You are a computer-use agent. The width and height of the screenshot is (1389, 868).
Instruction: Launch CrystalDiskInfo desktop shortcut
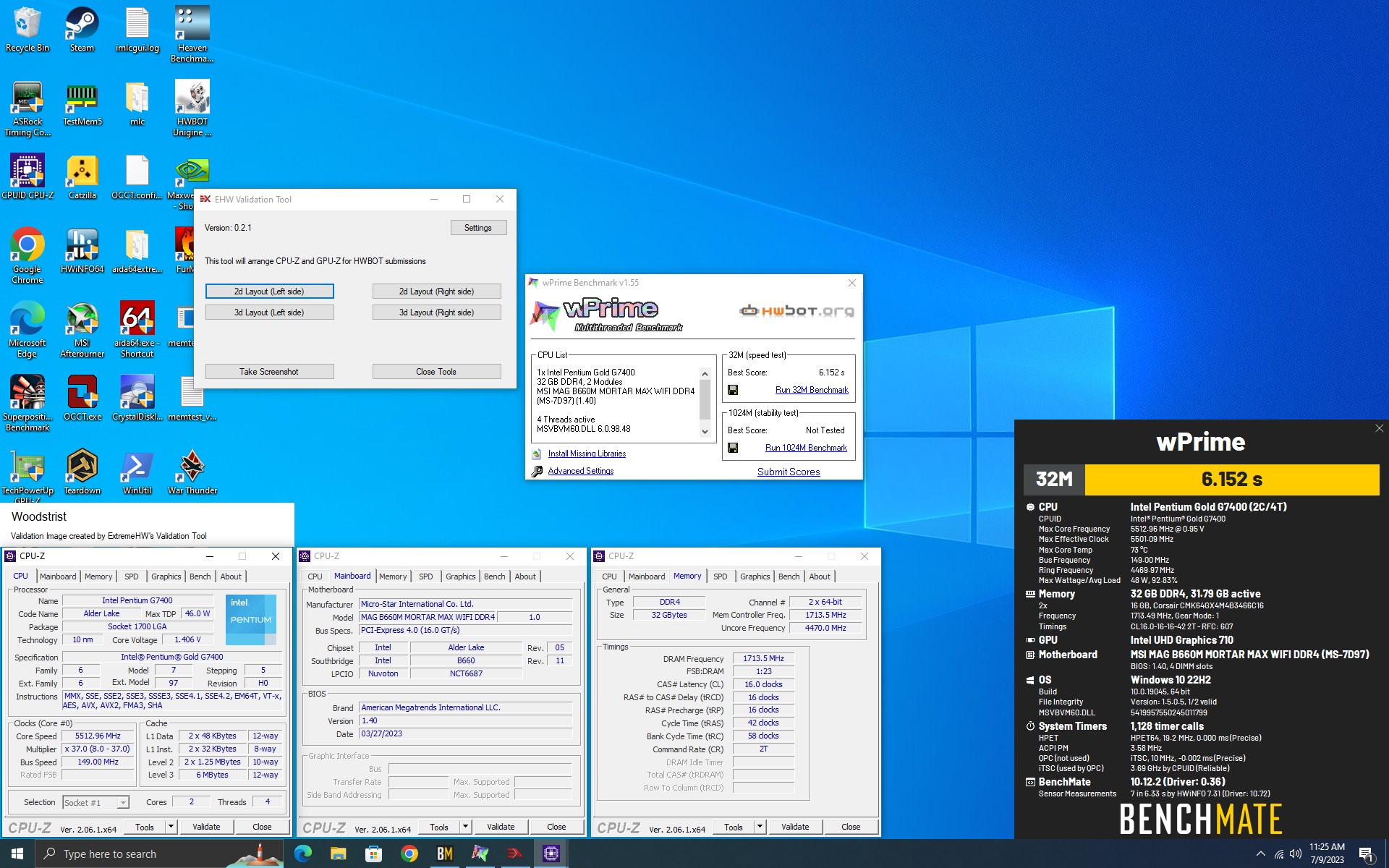coord(137,398)
